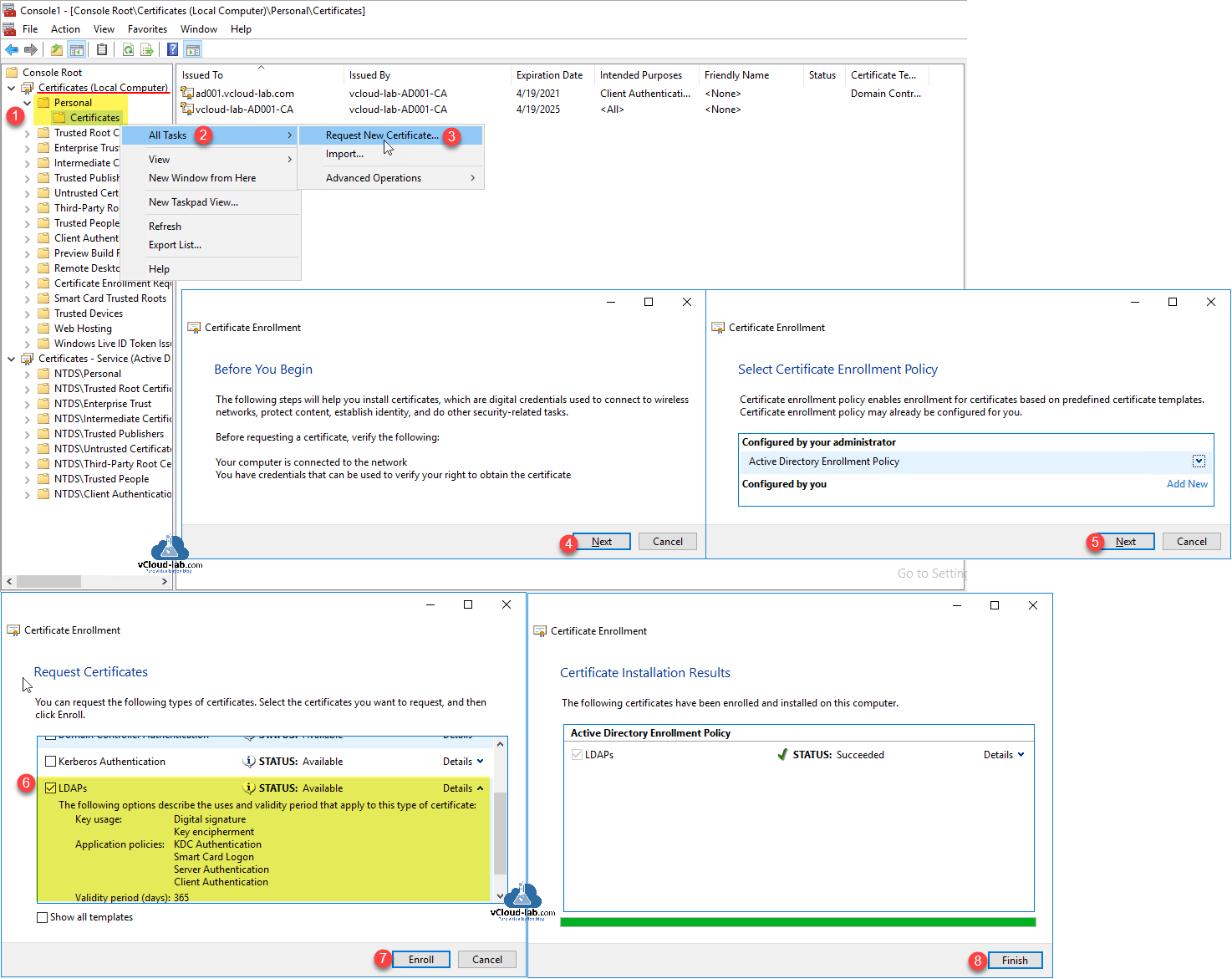Open the Favorites menu

click(x=147, y=29)
